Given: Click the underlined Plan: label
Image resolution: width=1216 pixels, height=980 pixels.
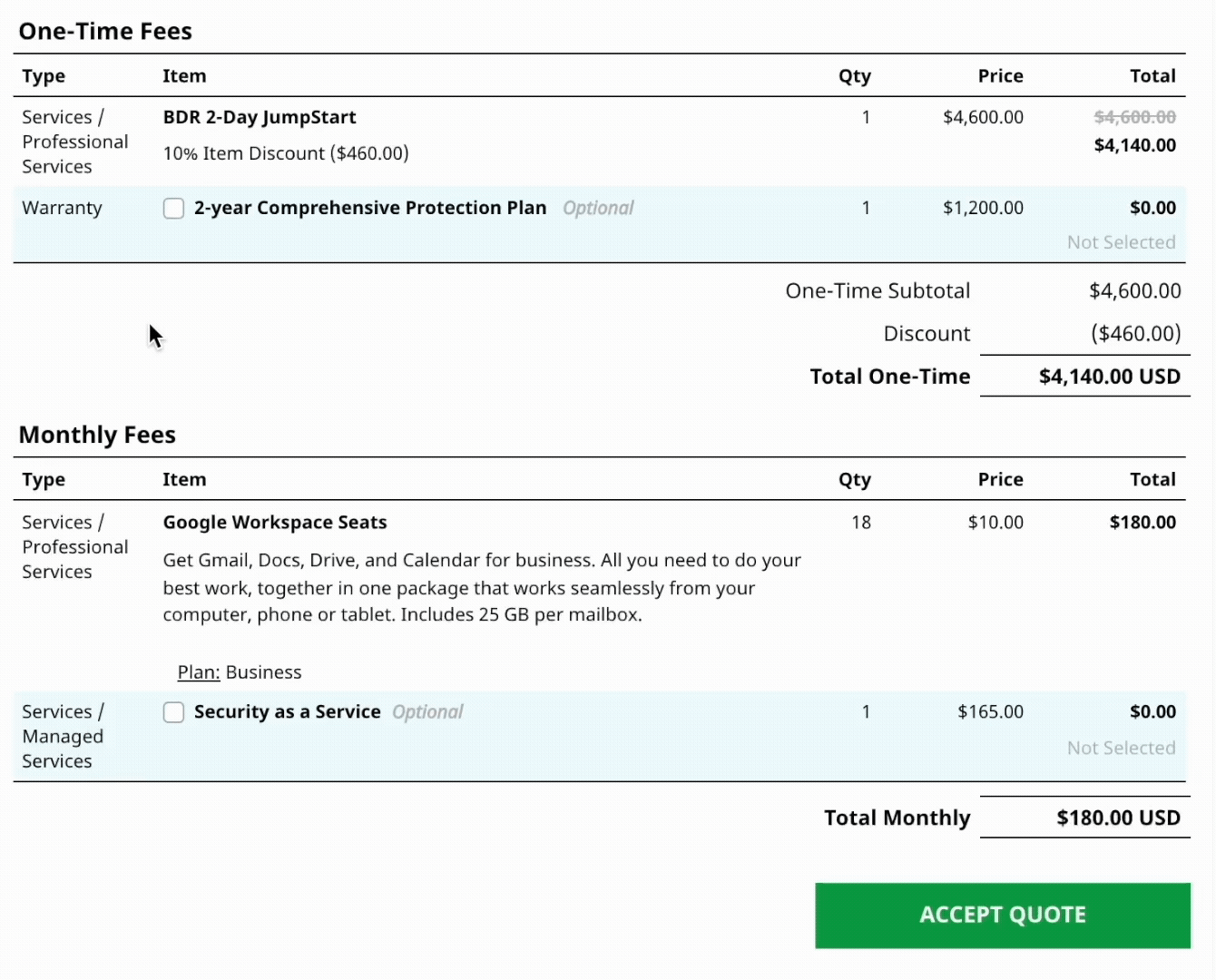Looking at the screenshot, I should pos(198,672).
